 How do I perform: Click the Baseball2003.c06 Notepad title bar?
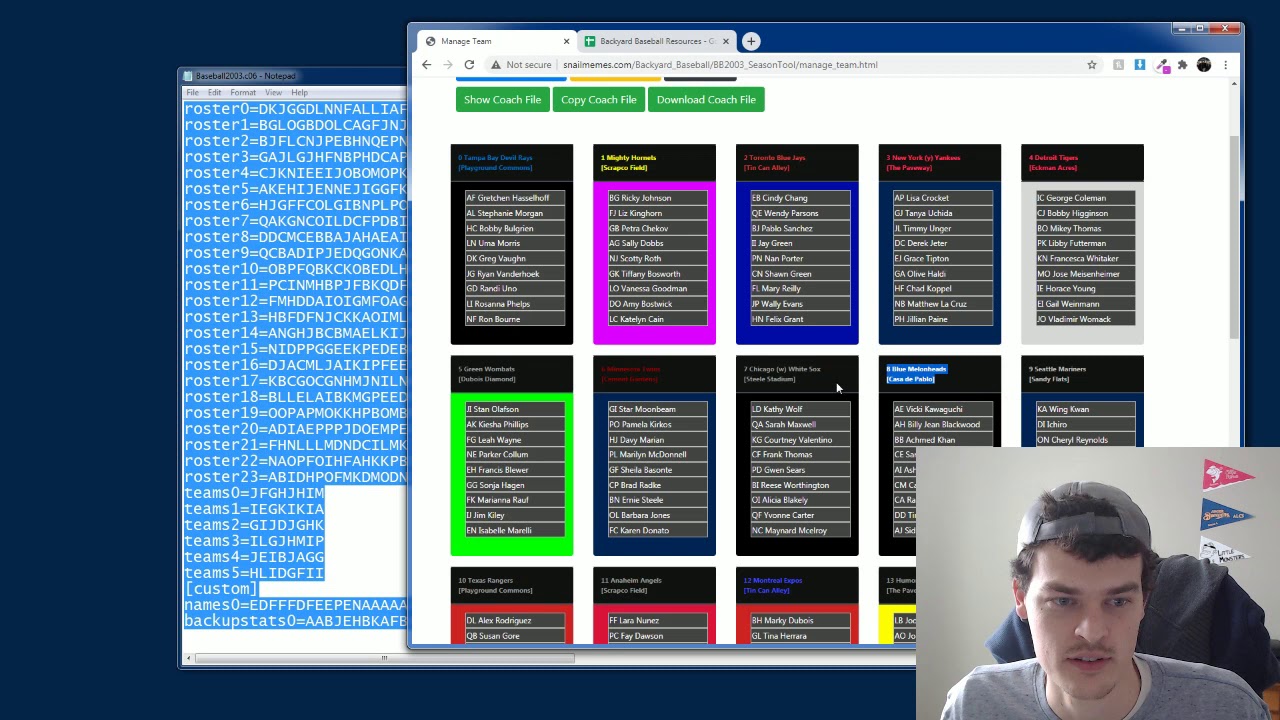pyautogui.click(x=292, y=76)
